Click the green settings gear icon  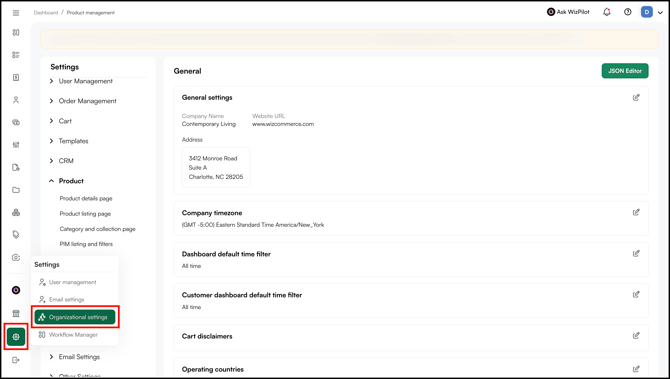[16, 337]
